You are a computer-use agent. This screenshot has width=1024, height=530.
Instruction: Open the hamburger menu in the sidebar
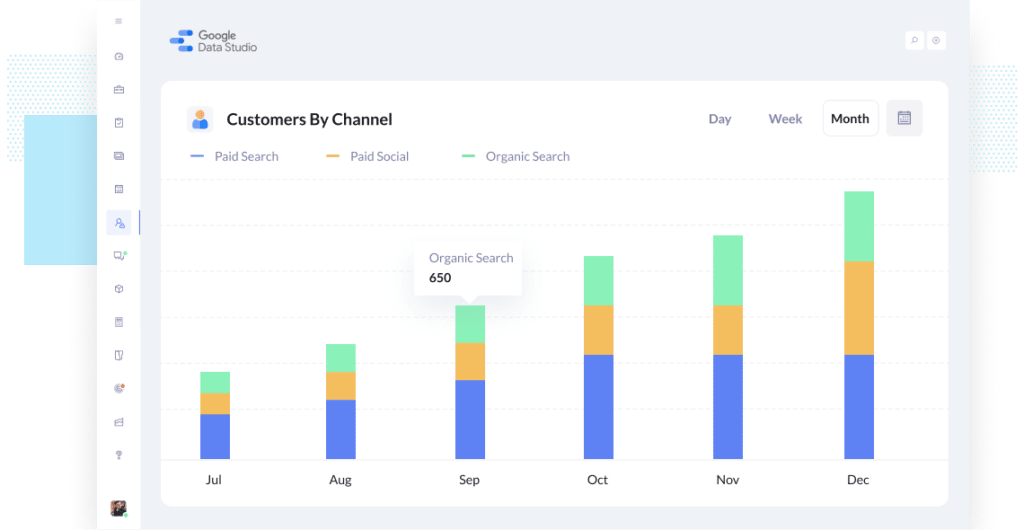118,22
